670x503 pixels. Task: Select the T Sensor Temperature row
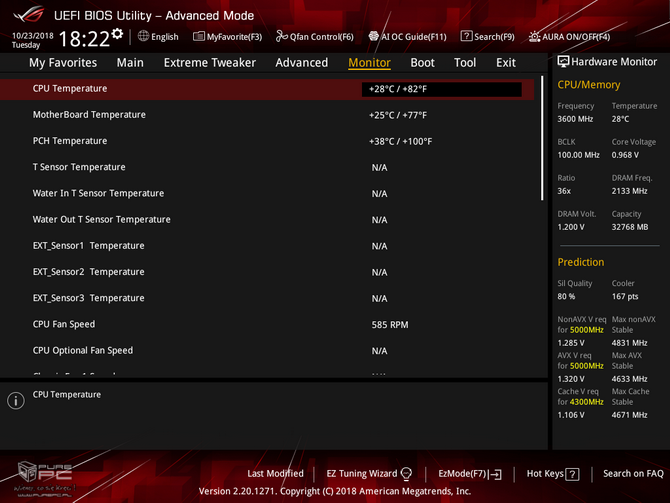click(x=267, y=167)
